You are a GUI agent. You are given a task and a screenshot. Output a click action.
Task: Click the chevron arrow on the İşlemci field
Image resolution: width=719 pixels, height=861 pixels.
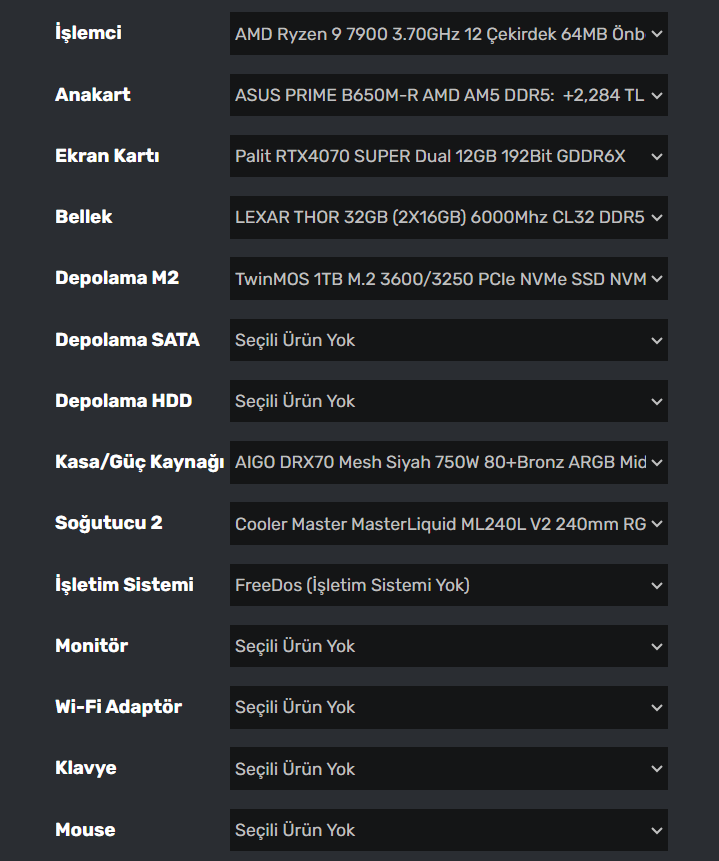pyautogui.click(x=656, y=34)
